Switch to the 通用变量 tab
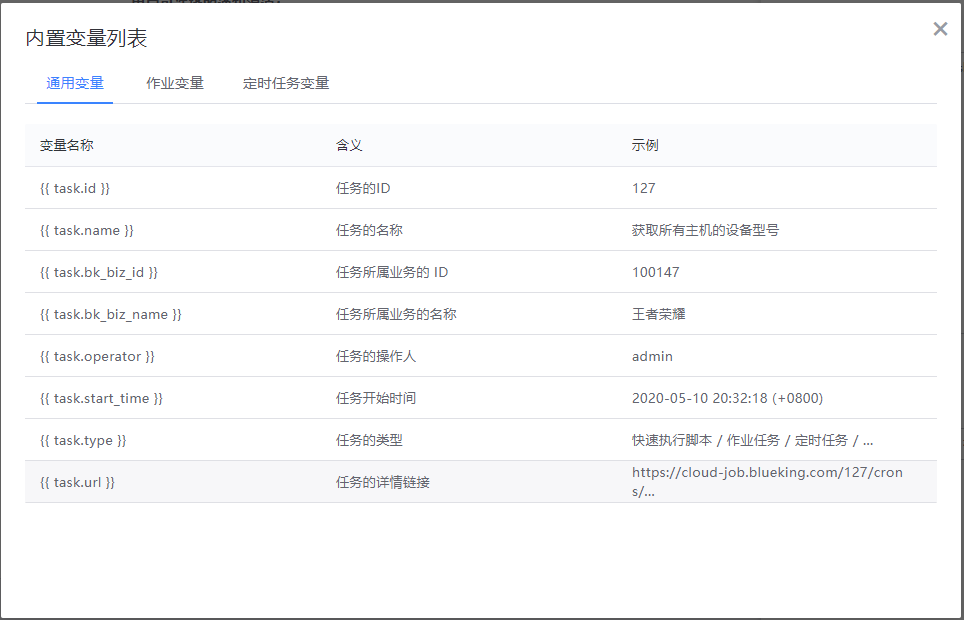Screen dimensions: 964x620 tap(75, 83)
